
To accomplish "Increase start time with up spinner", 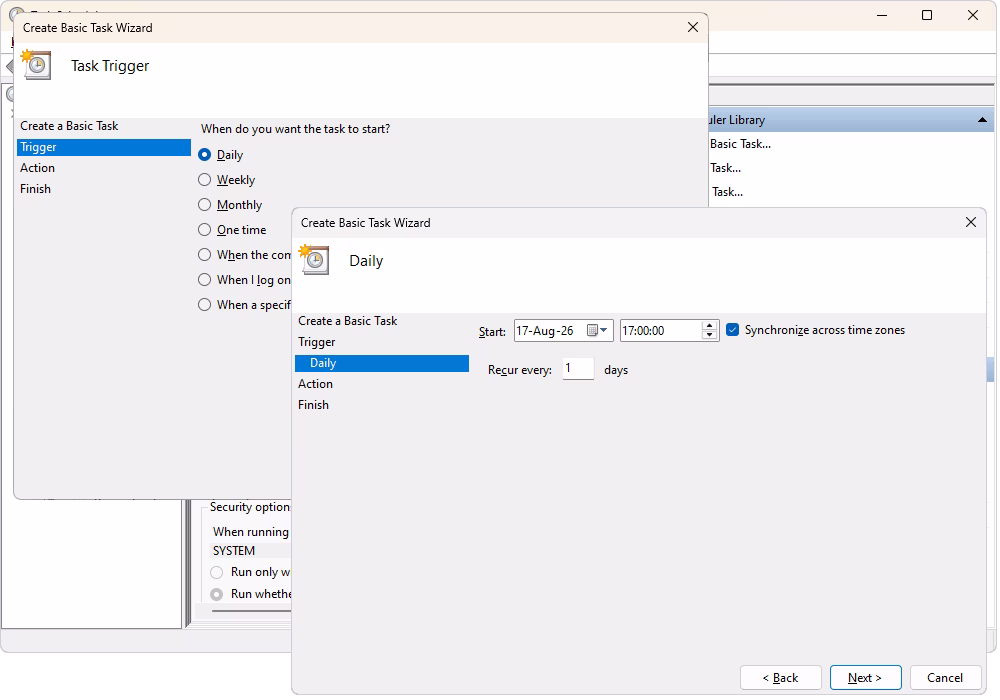I will coord(709,326).
